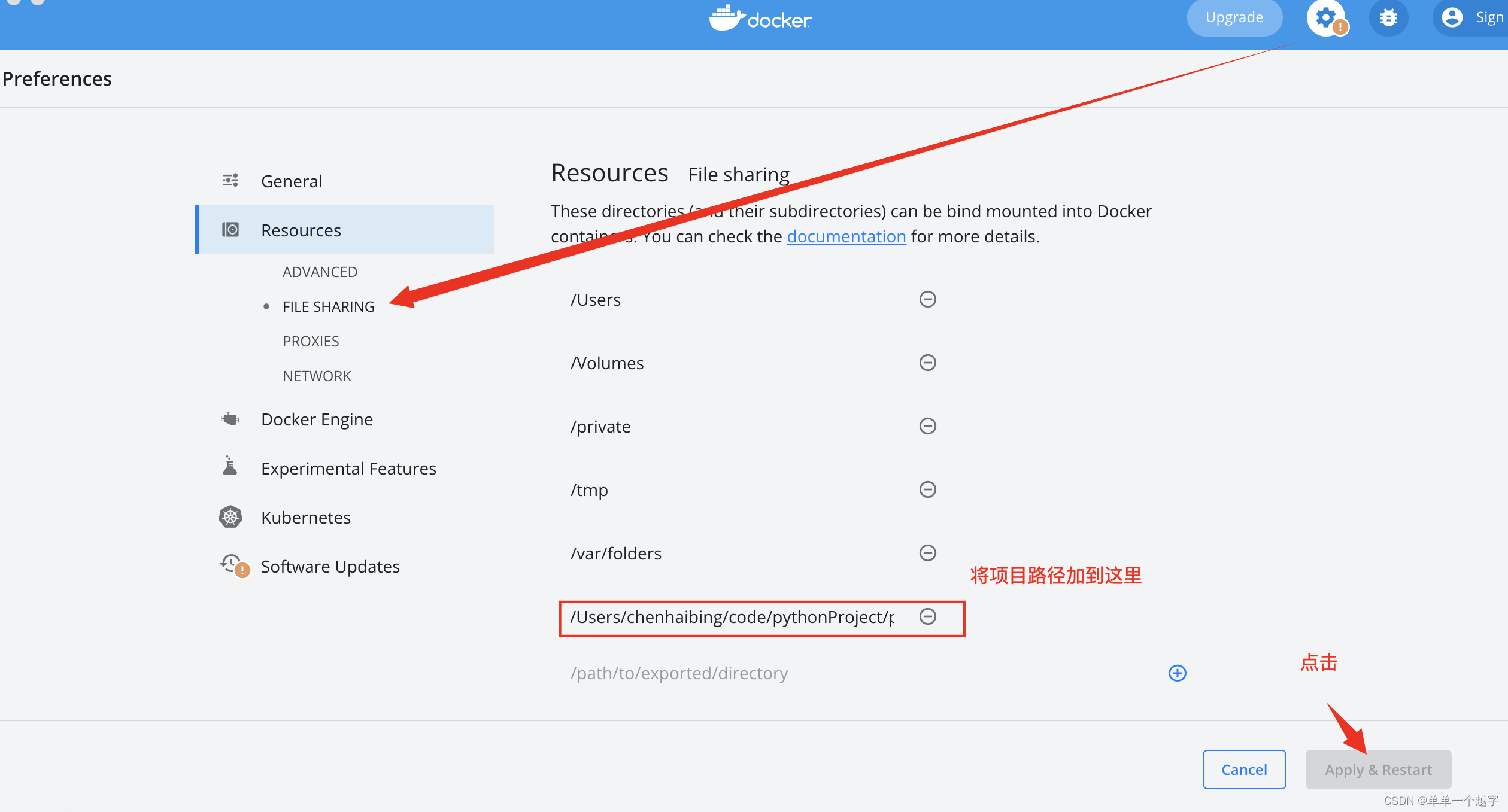Select the /var/folders directory path text
Image resolution: width=1508 pixels, height=812 pixels.
coord(616,554)
